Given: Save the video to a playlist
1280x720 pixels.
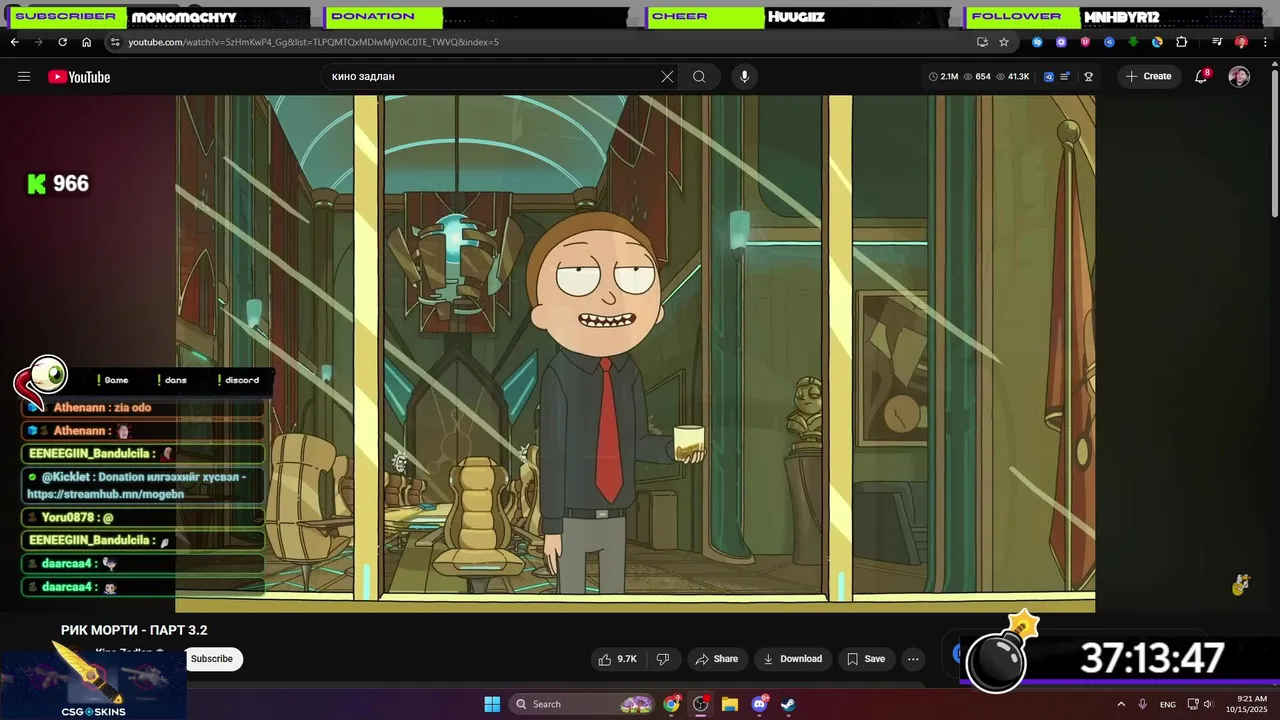Looking at the screenshot, I should point(865,659).
